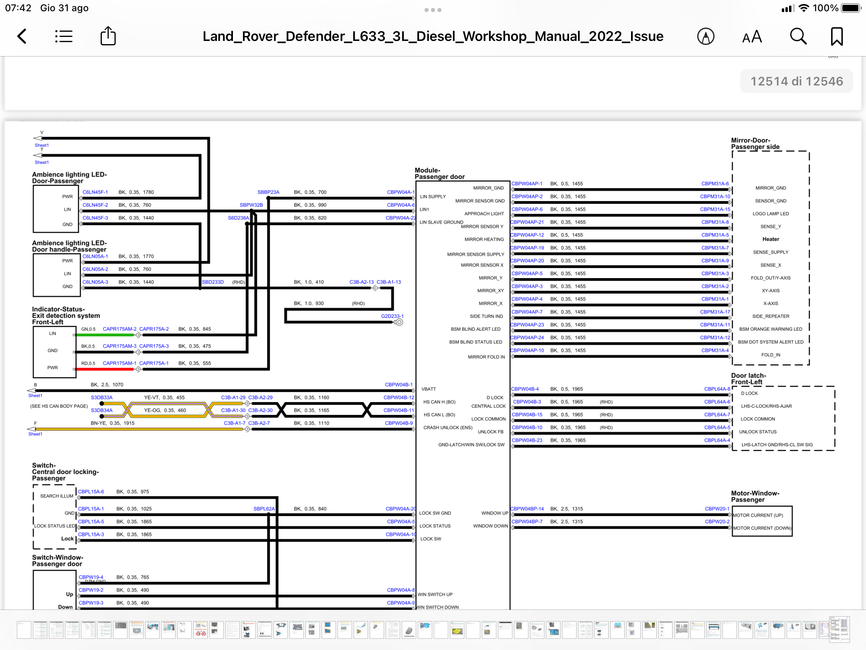The height and width of the screenshot is (650, 866).
Task: Tap the Module-Passenger door label
Action: click(440, 173)
